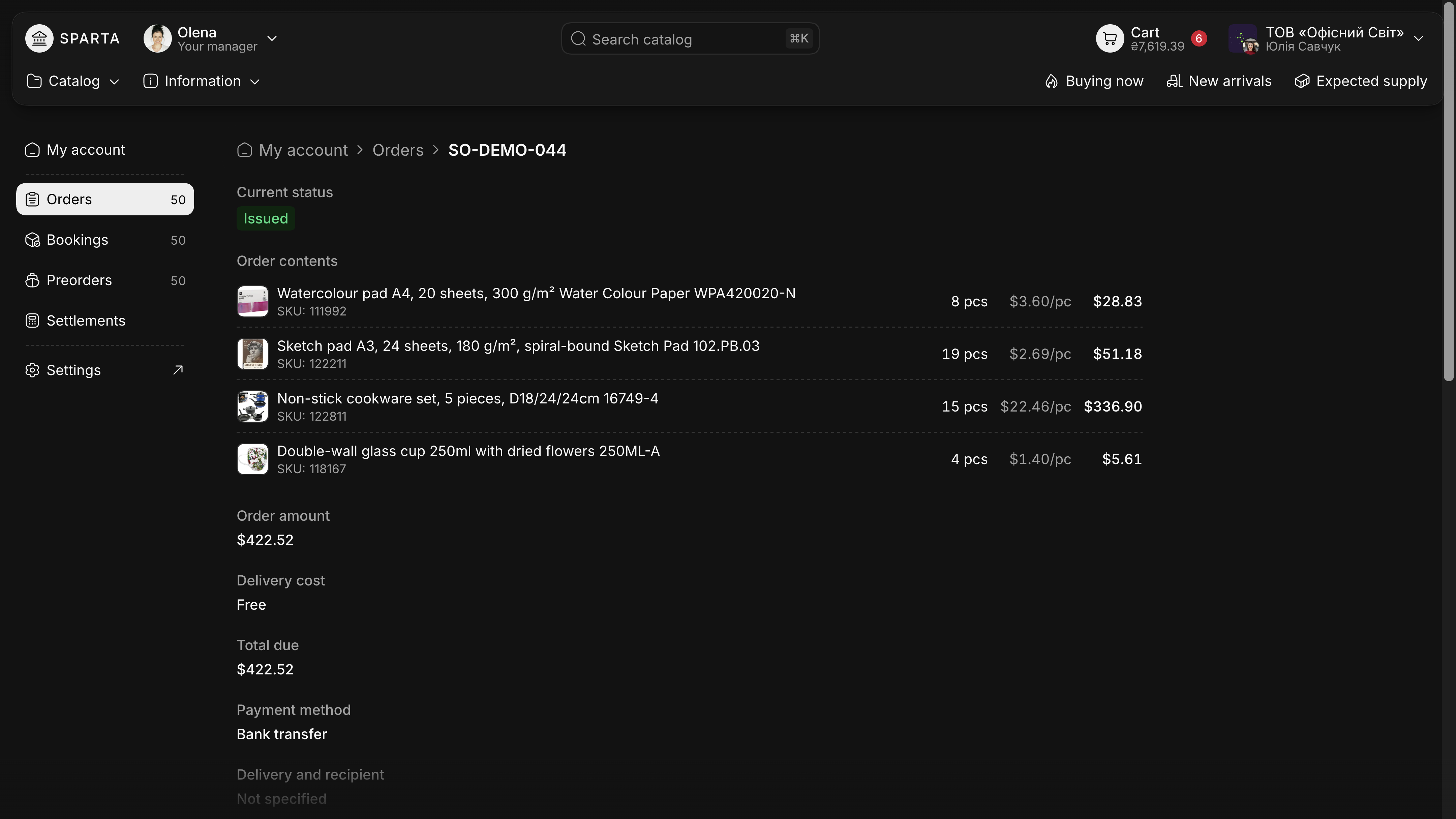Click the Double-wall glass cup 250ml title

click(x=468, y=451)
